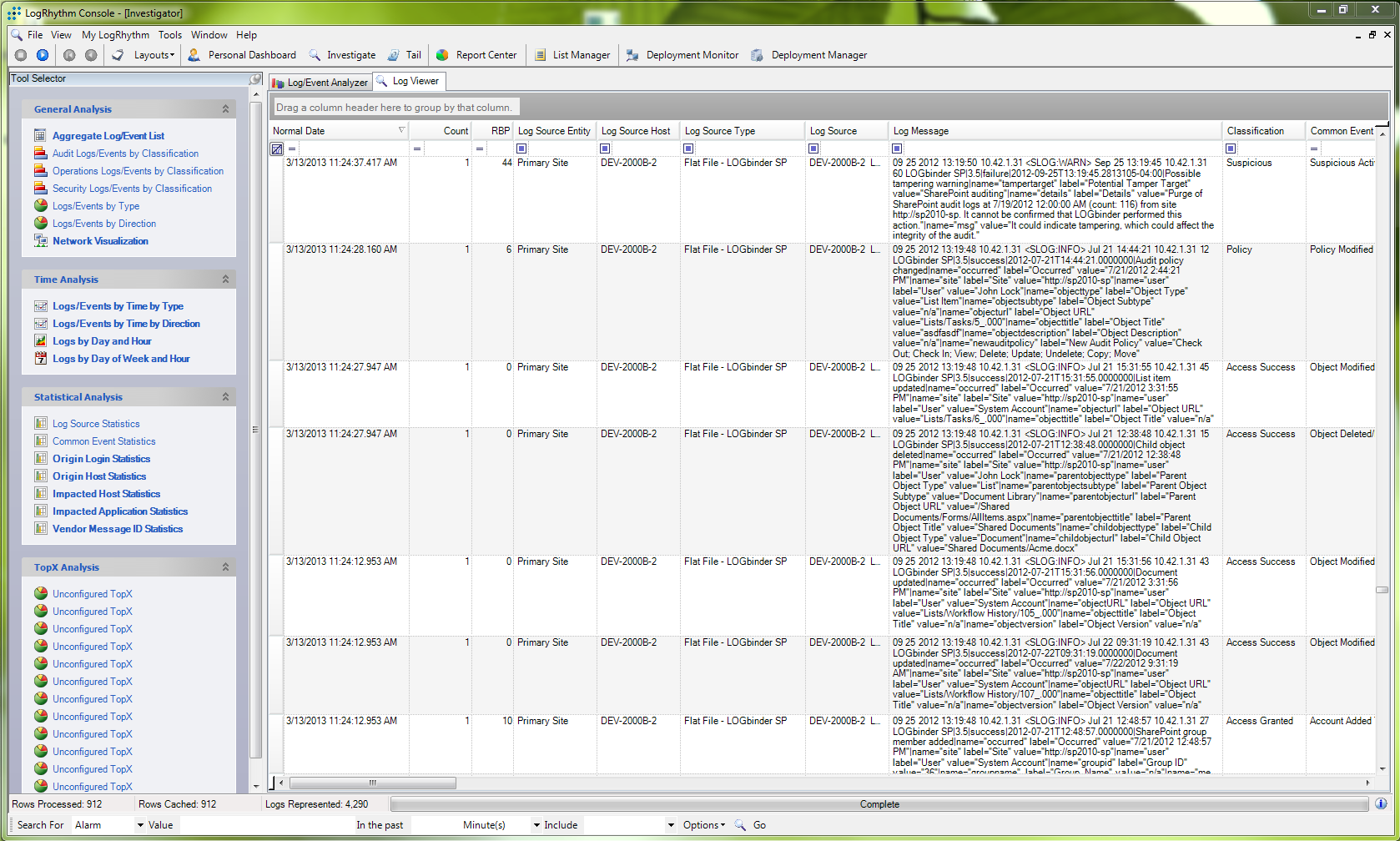Open Log Message filter operator

[x=897, y=149]
